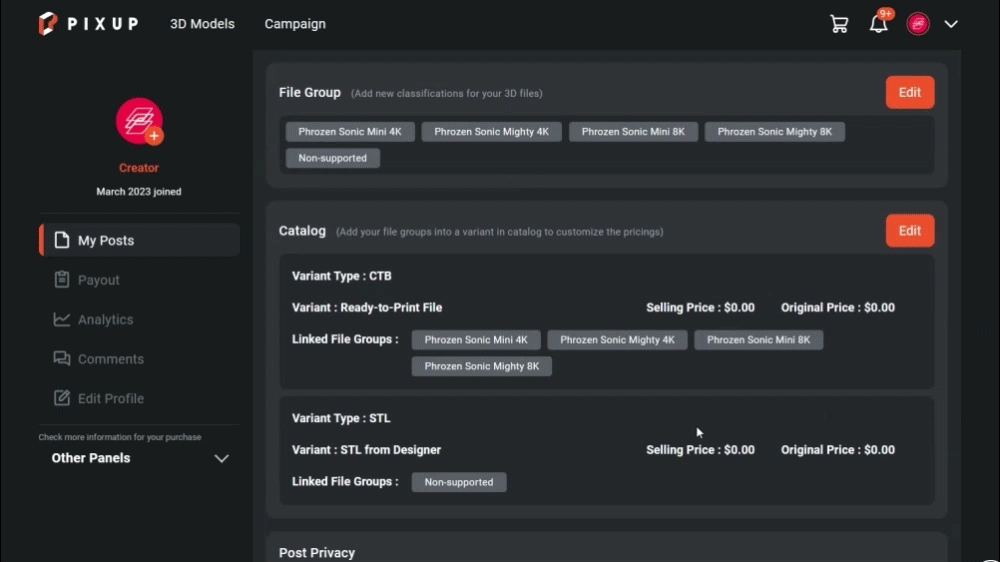Click the Non-supported tag in File Group
Viewport: 1000px width, 562px height.
point(333,158)
